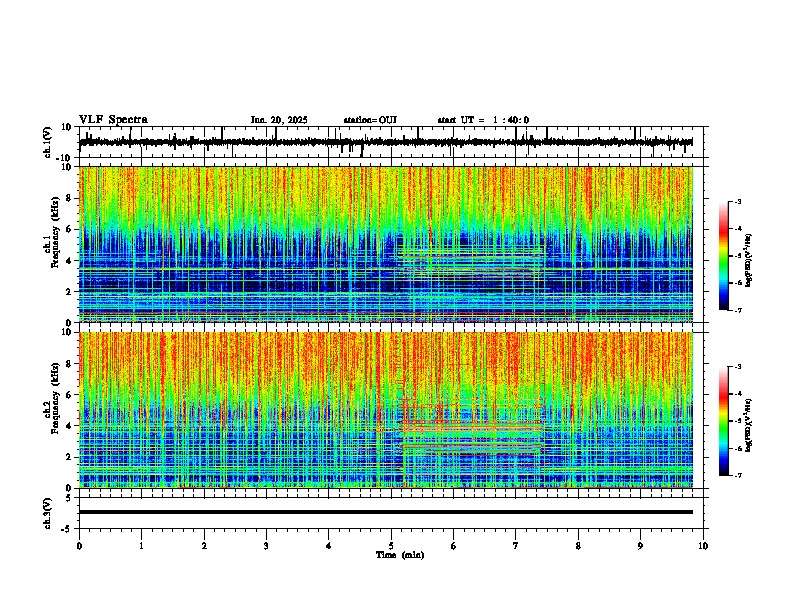This screenshot has height=612, width=792.
Task: Click the "VLF Spectra" plot title
Action: 113,120
